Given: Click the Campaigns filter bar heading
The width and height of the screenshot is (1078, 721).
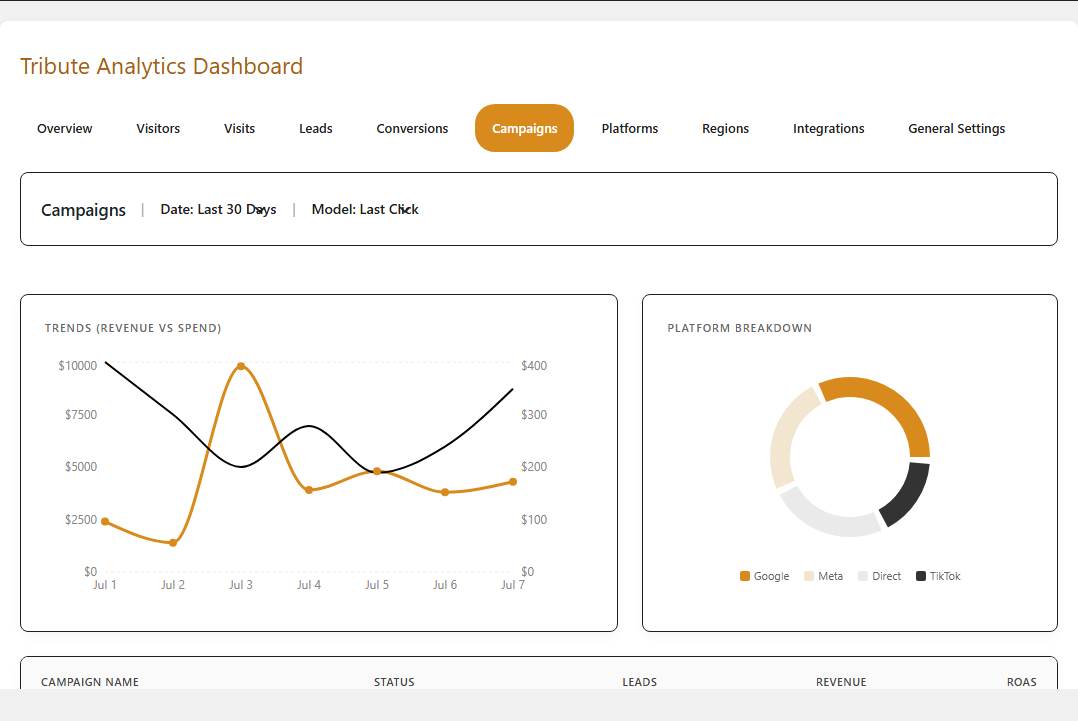Looking at the screenshot, I should (x=83, y=210).
